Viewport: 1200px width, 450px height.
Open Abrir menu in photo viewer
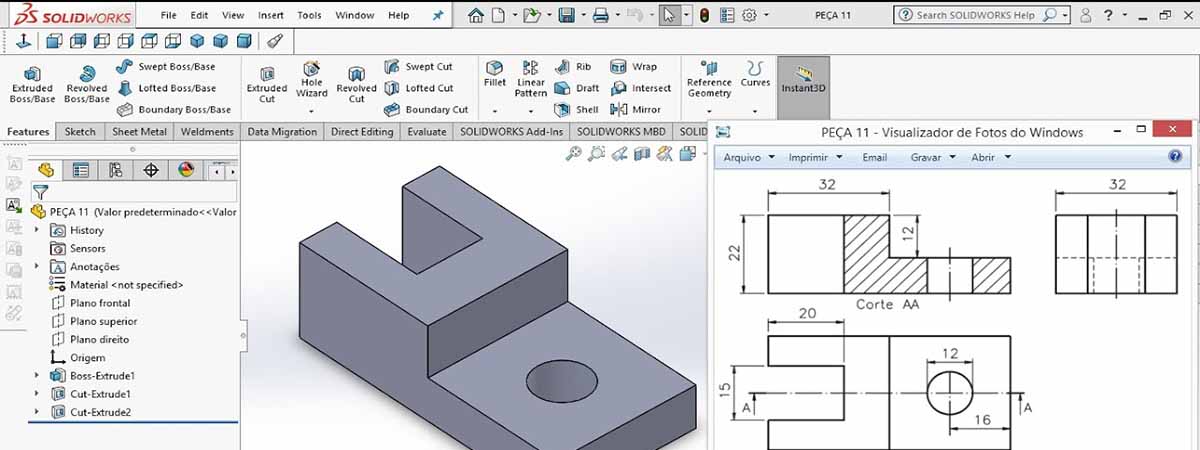click(991, 157)
